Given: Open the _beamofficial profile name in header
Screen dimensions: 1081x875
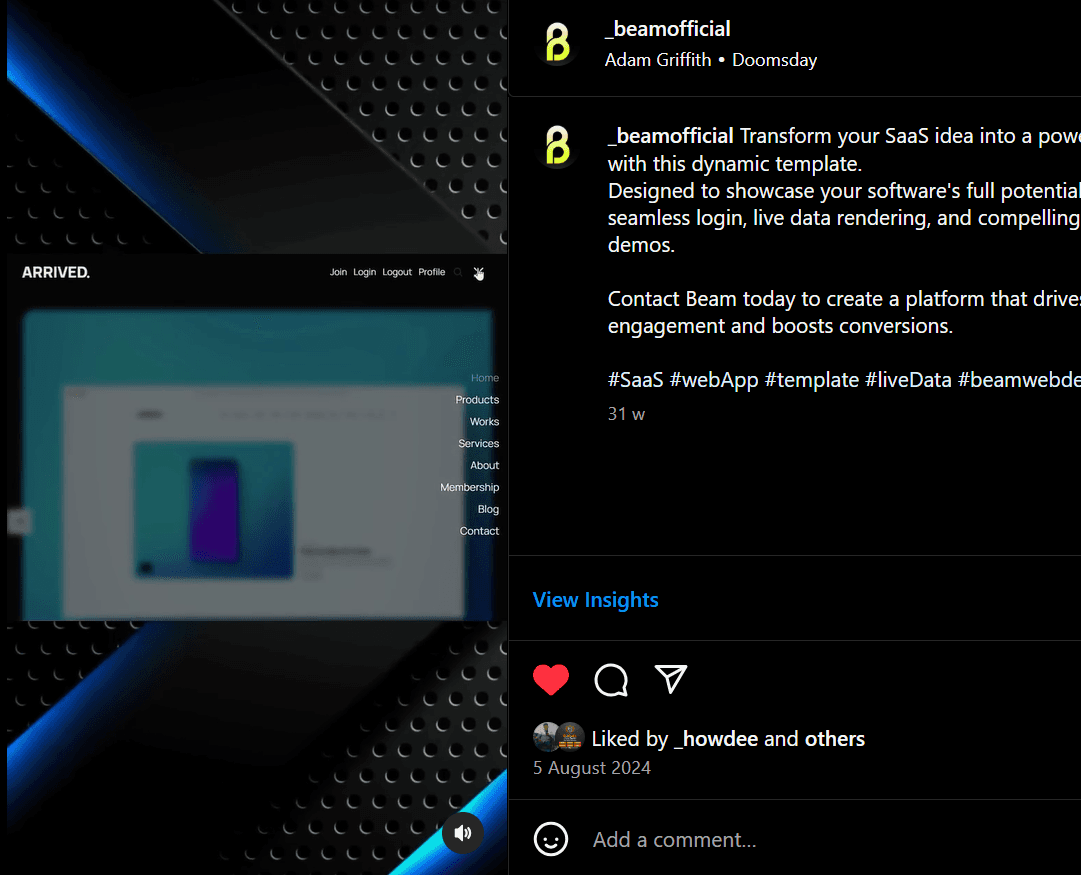Looking at the screenshot, I should click(x=667, y=29).
